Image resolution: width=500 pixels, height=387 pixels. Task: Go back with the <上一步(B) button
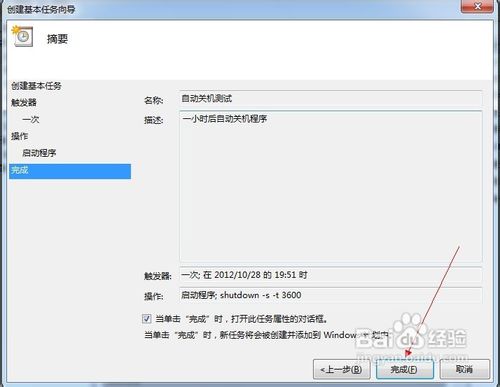342,369
